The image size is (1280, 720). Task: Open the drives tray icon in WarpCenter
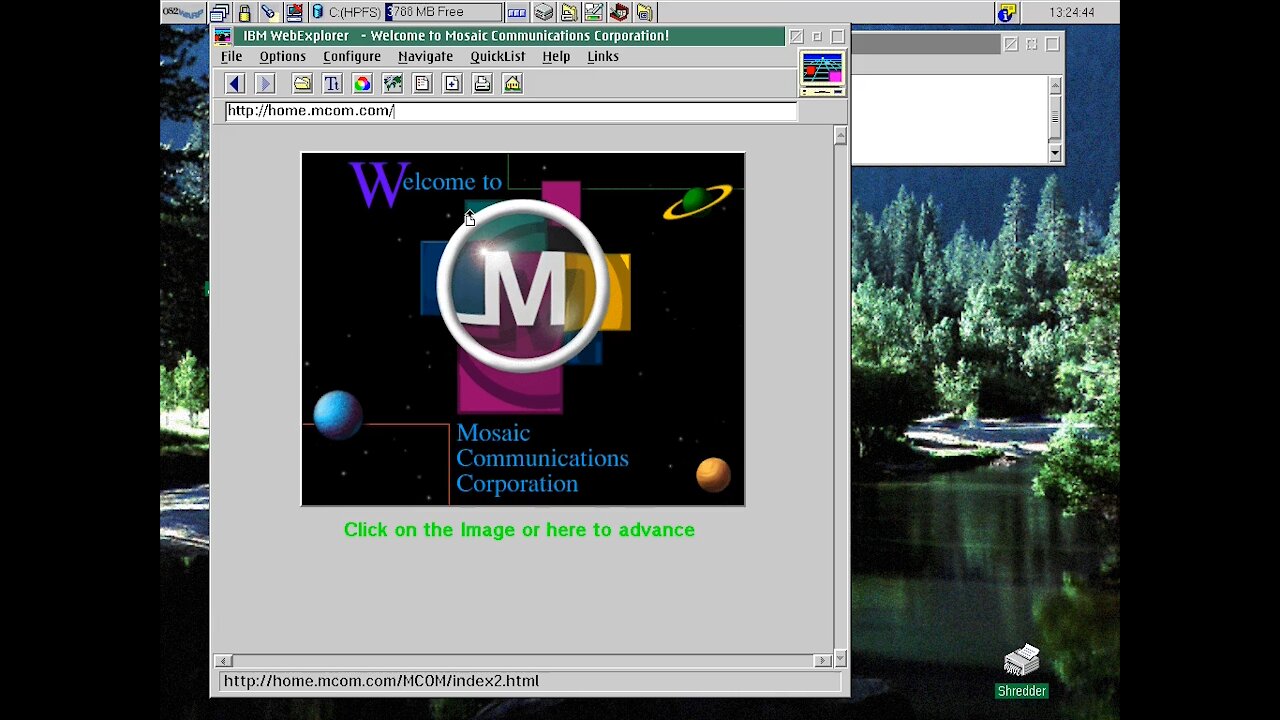(x=543, y=13)
